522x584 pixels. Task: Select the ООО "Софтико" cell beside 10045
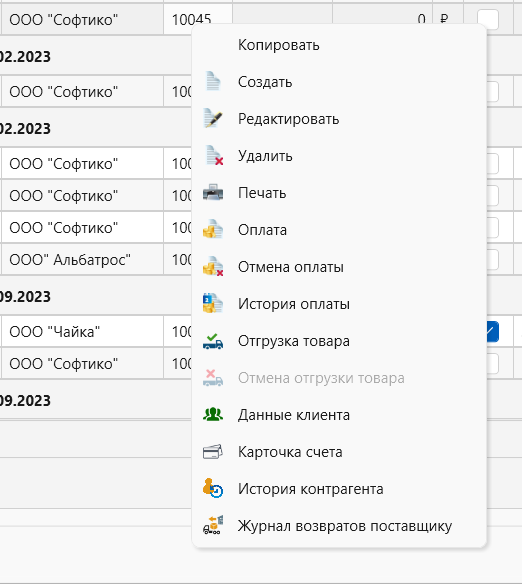click(82, 19)
